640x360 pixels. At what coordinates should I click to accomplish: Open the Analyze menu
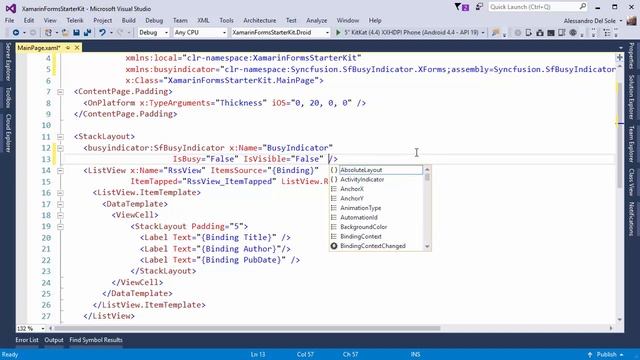point(317,20)
